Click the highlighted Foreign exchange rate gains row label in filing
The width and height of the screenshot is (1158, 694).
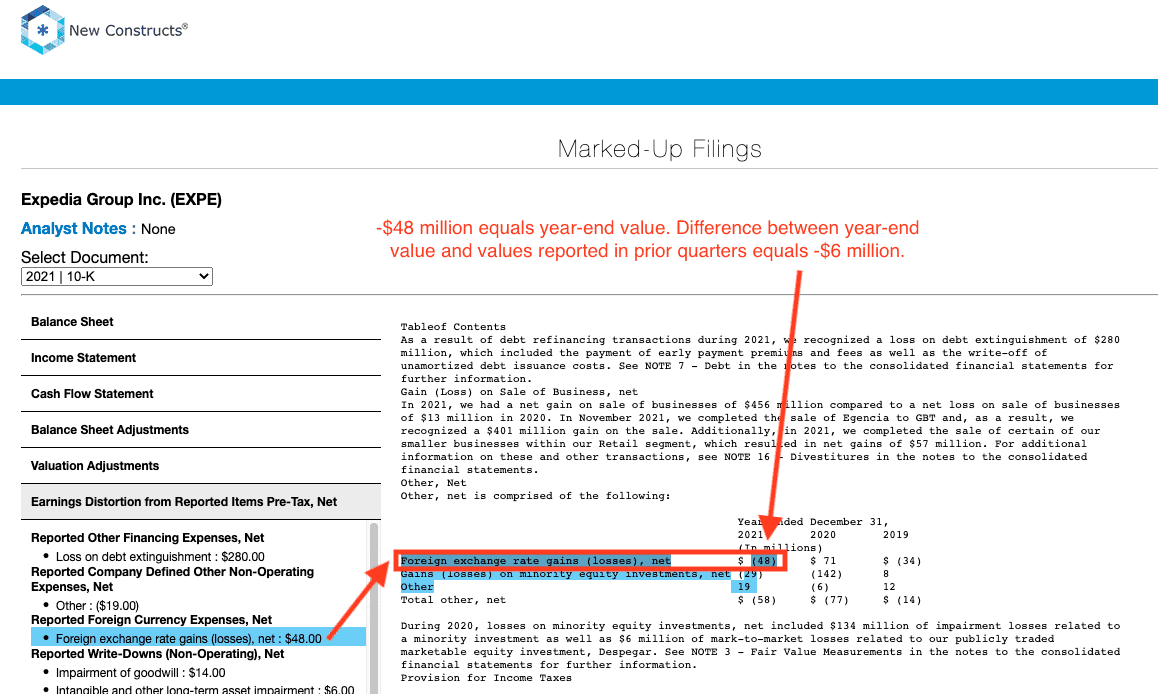coord(535,561)
